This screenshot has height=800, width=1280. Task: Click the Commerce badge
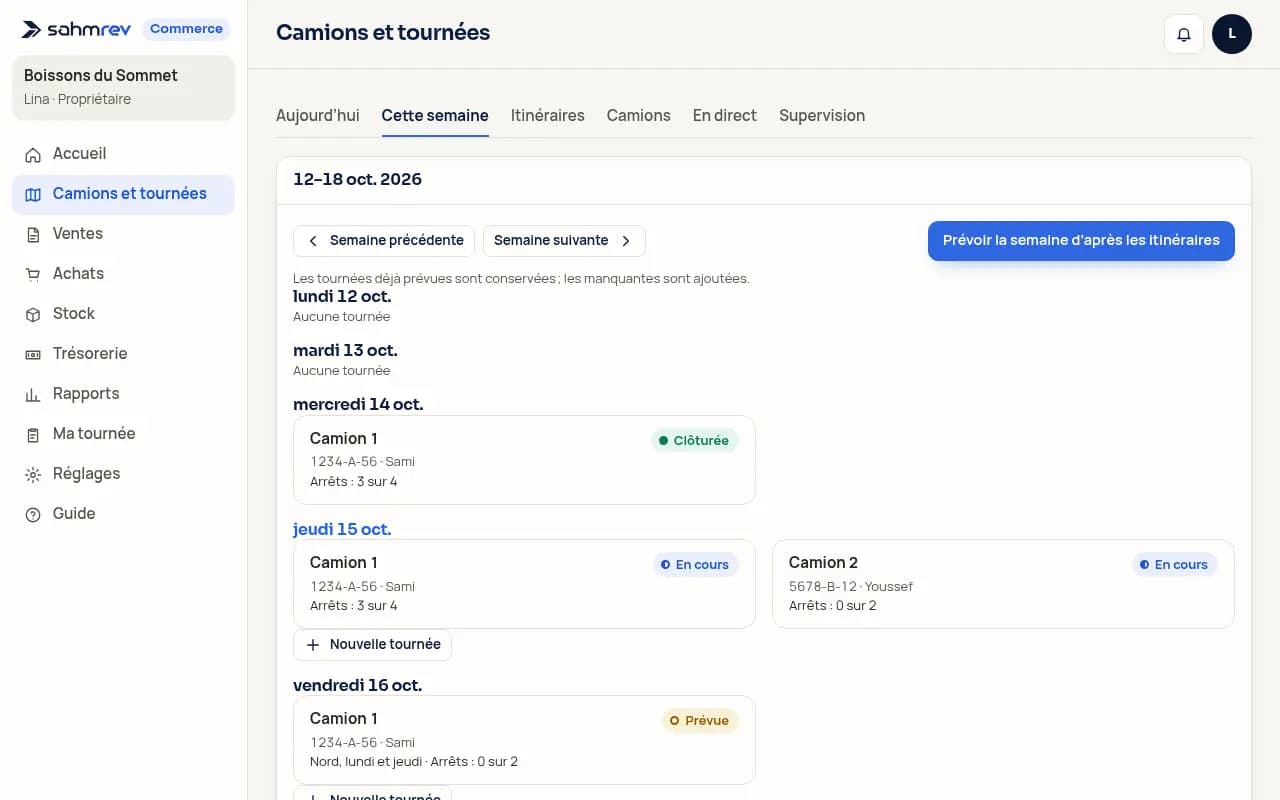click(x=186, y=29)
